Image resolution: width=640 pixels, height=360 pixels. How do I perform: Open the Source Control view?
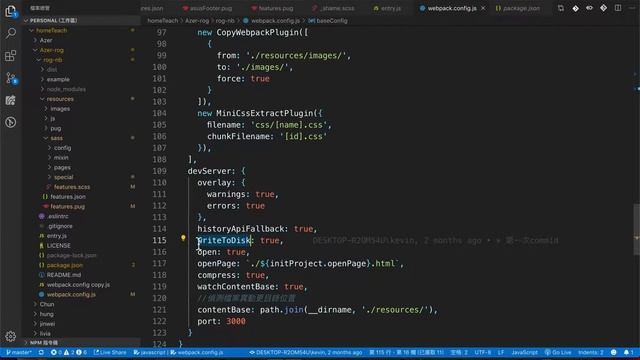(11, 78)
